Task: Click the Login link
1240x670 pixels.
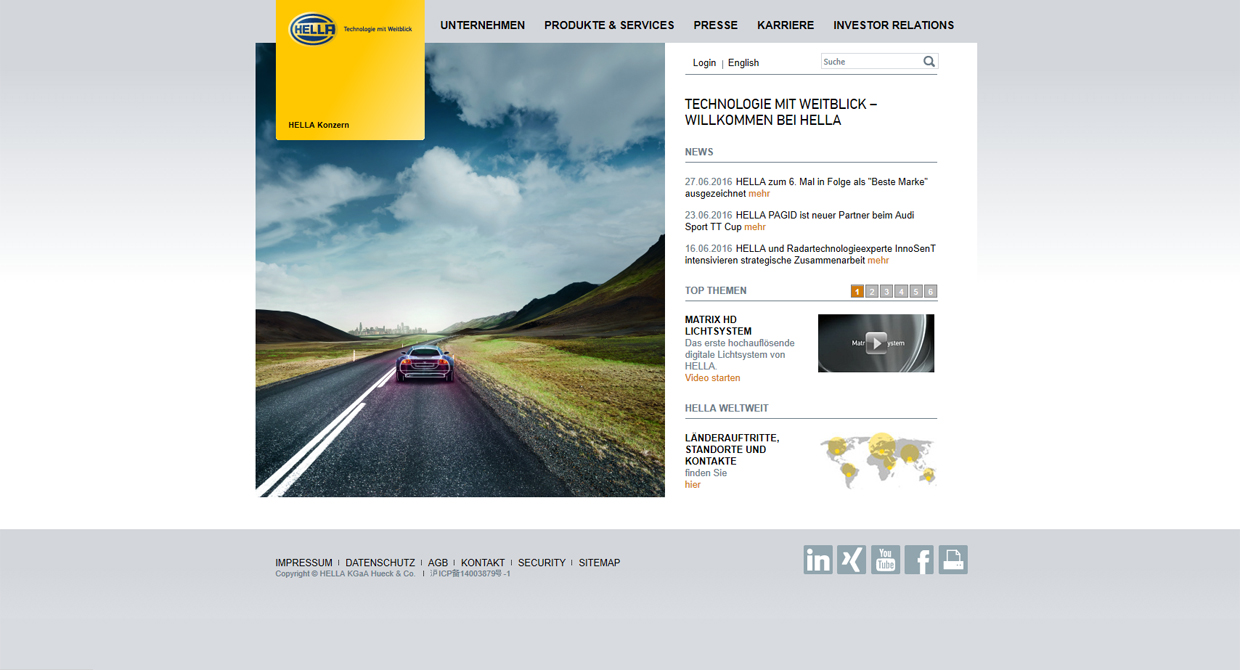Action: [704, 63]
